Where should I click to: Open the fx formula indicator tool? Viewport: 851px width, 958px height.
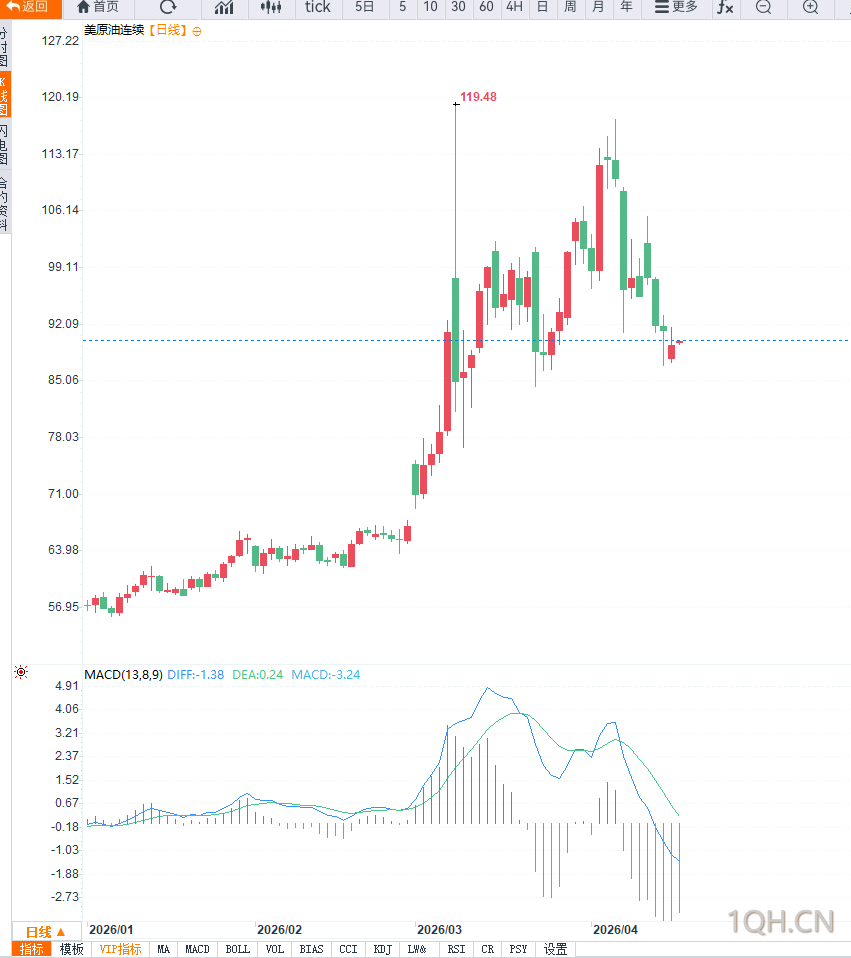pyautogui.click(x=725, y=7)
